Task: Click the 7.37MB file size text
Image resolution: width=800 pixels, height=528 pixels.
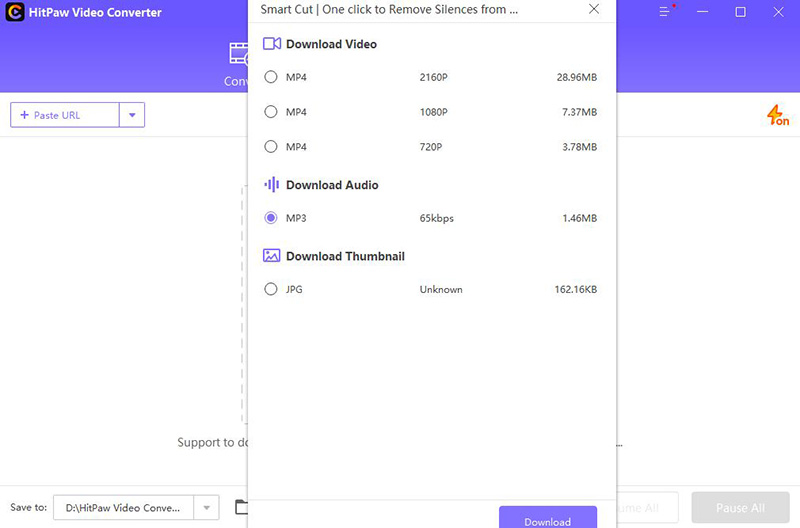Action: click(579, 112)
